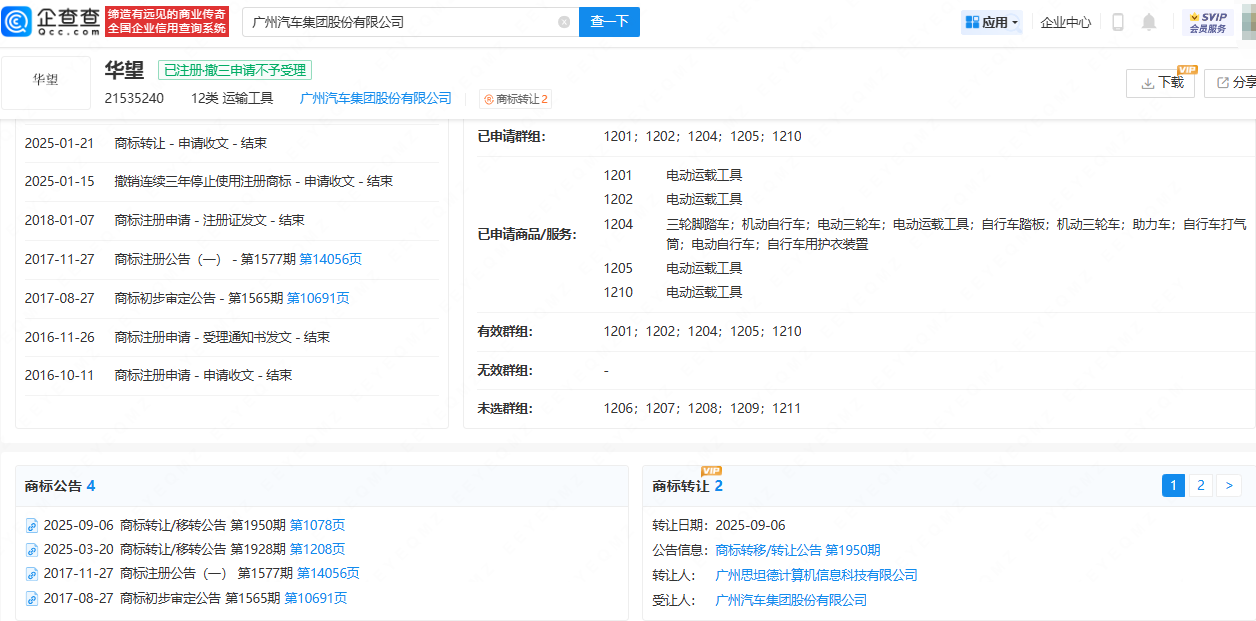Open the 2025-09-06 announcement link icon
Image resolution: width=1256 pixels, height=621 pixels.
(32, 525)
